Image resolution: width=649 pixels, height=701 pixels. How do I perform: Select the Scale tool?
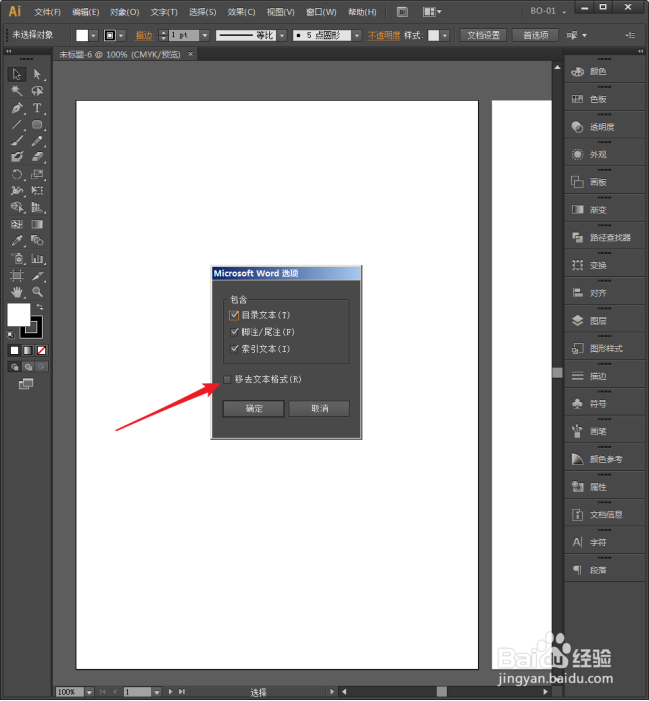[37, 174]
